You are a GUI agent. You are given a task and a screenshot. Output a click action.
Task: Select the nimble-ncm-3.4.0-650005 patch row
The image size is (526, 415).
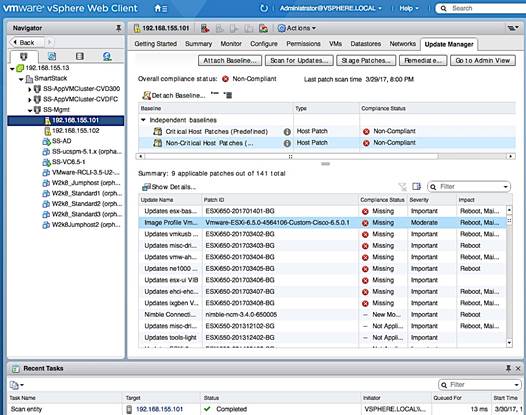coord(322,315)
